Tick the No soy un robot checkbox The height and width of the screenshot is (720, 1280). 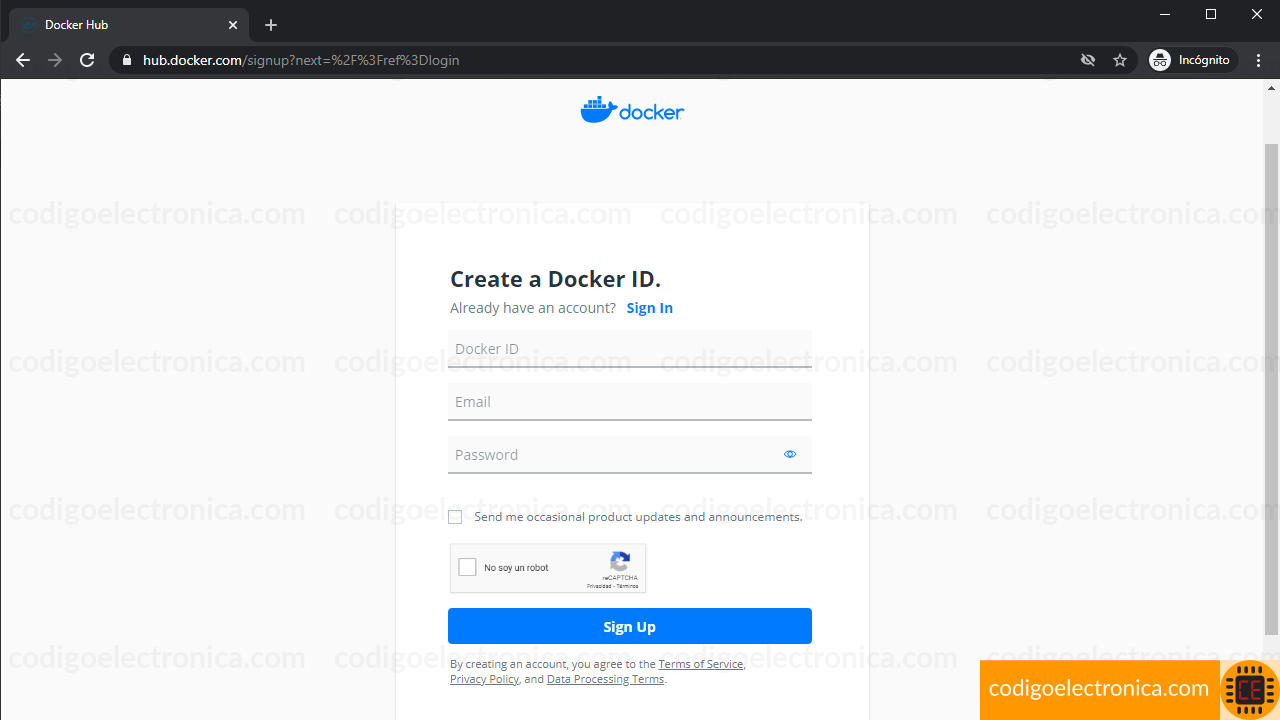pyautogui.click(x=467, y=568)
